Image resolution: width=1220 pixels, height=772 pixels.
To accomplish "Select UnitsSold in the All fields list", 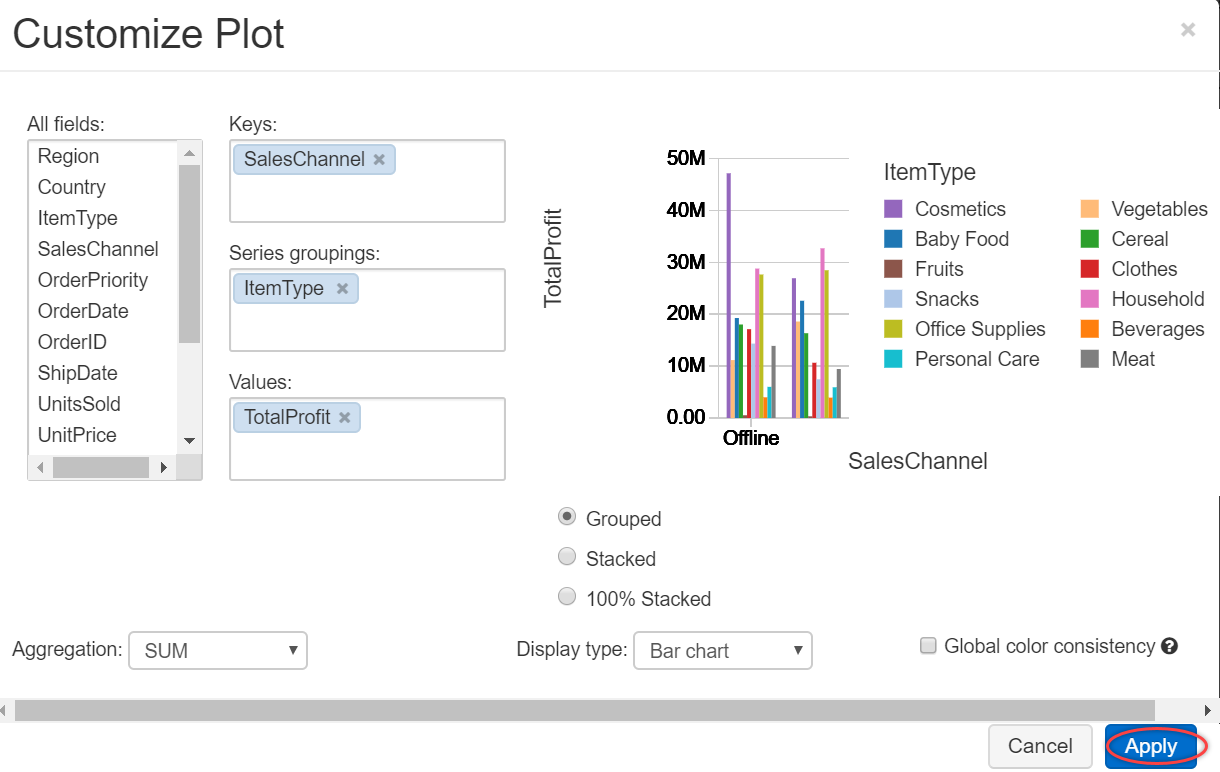I will (x=79, y=404).
